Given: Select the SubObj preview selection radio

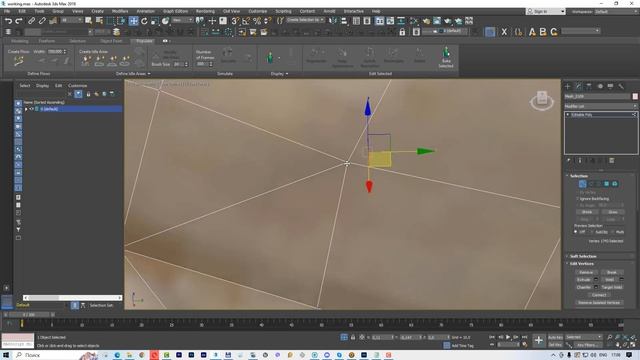Looking at the screenshot, I should (592, 232).
